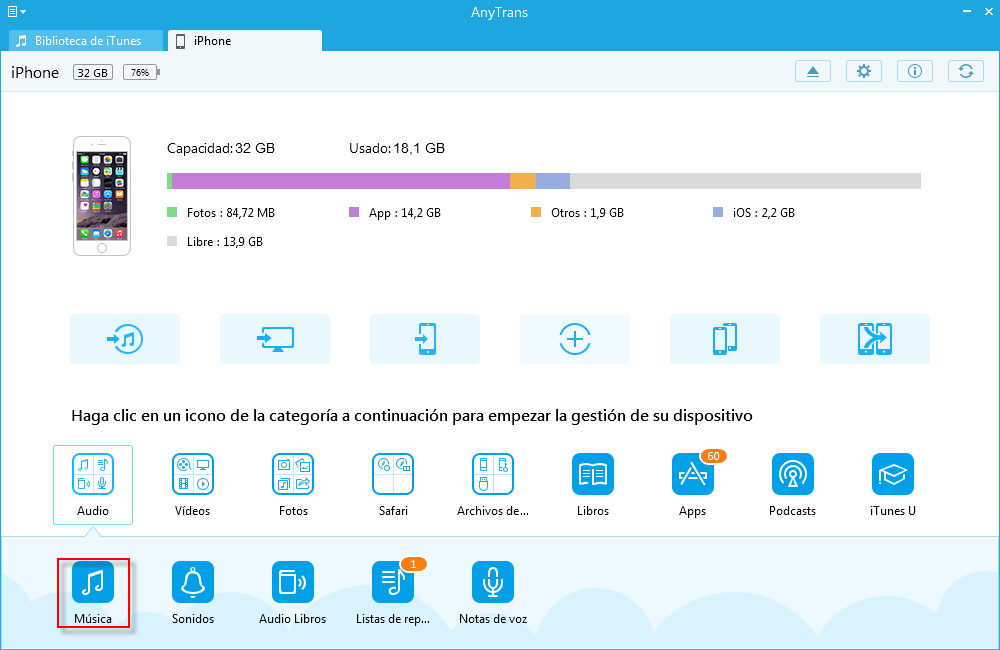The height and width of the screenshot is (650, 1000).
Task: Show device info with the info button
Action: coord(915,71)
